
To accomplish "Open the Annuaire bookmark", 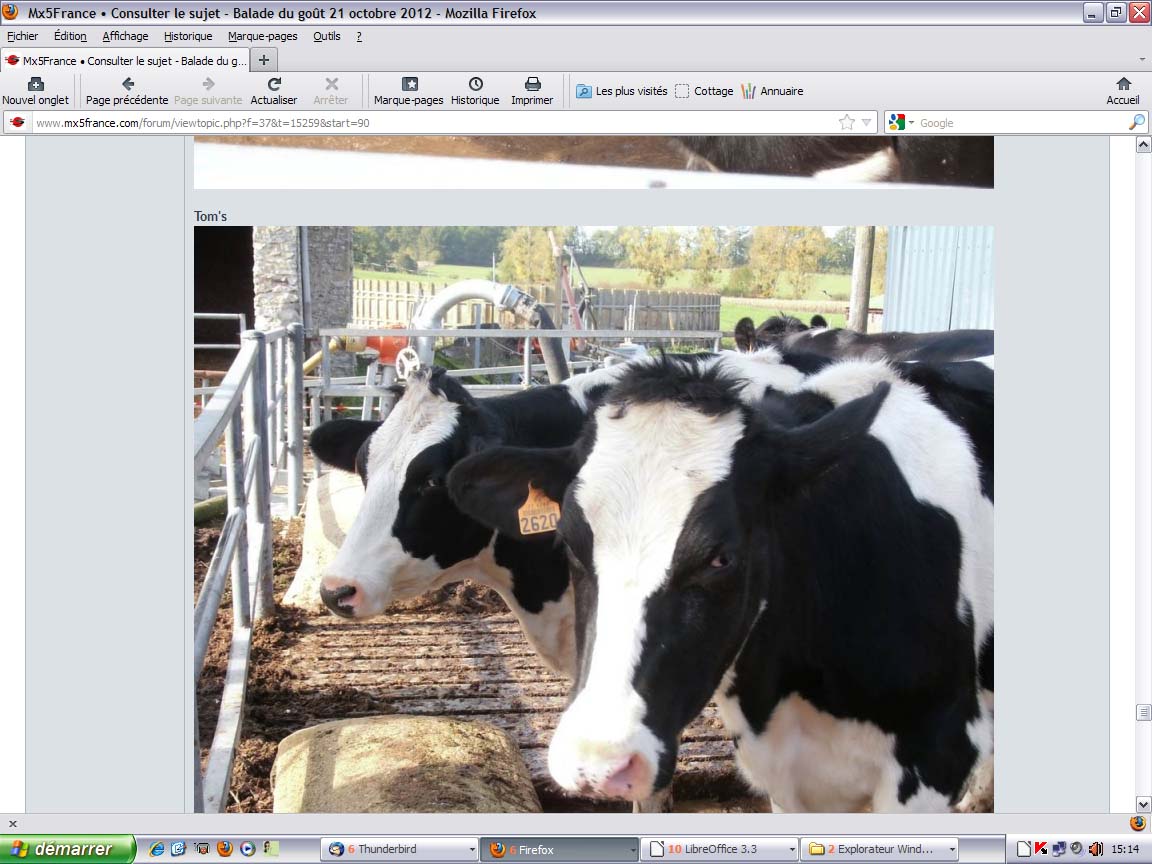I will tap(772, 91).
